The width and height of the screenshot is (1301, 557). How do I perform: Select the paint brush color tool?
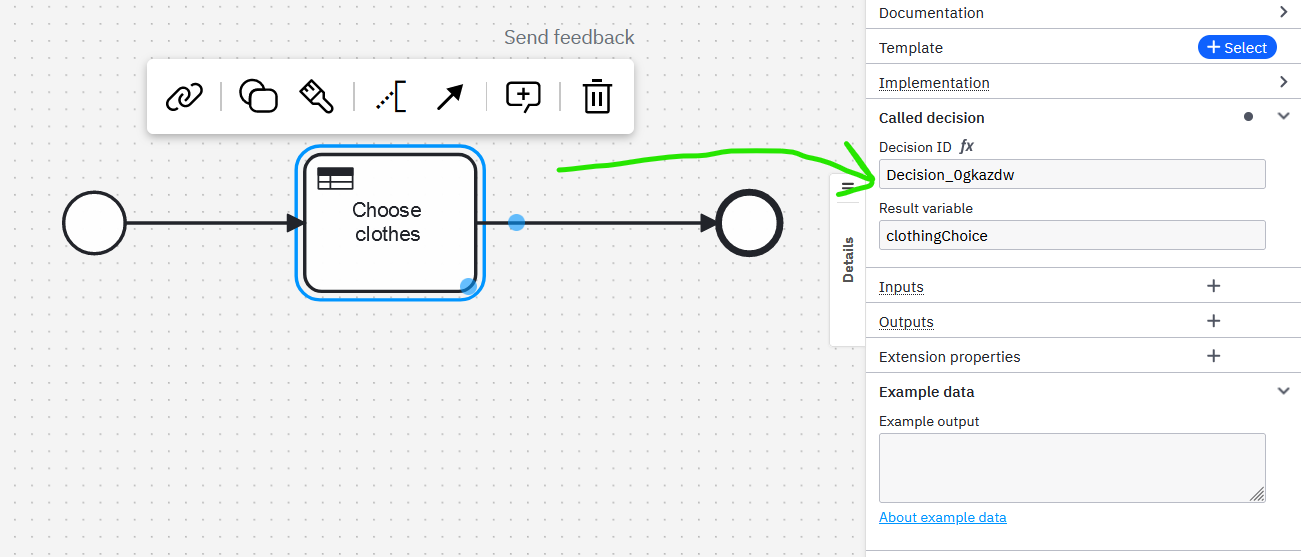[316, 96]
